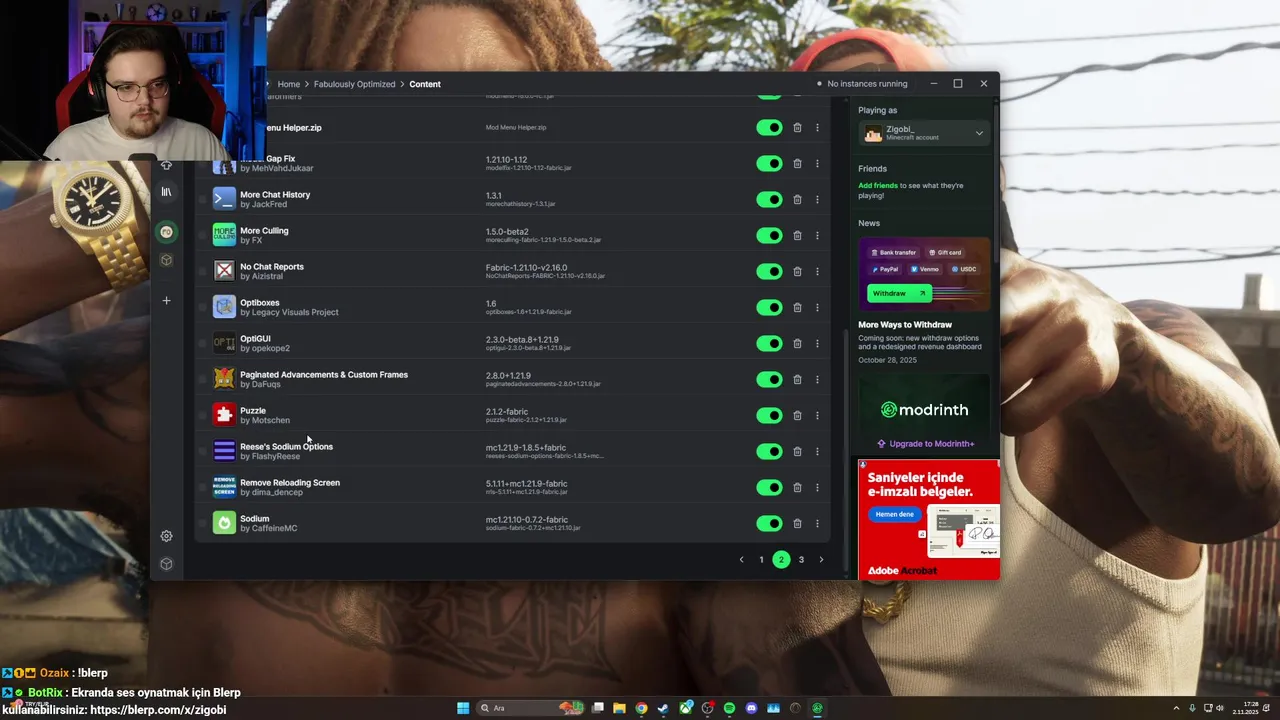Viewport: 1280px width, 720px height.
Task: Open the cube instance icon below Fabulously Optimized
Action: point(166,260)
